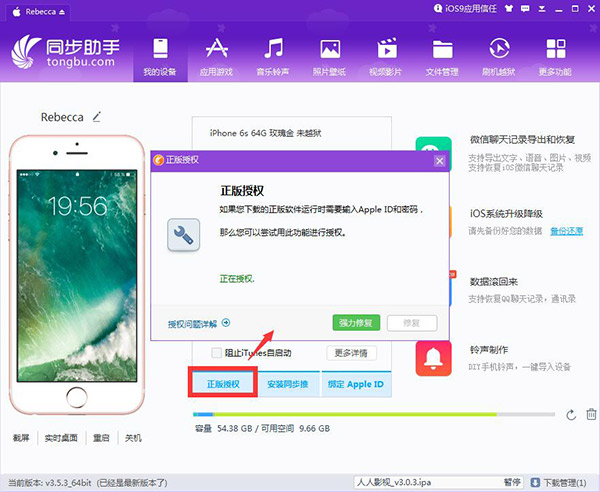Image resolution: width=600 pixels, height=492 pixels.
Task: Pause the download with 暂停
Action: [x=512, y=482]
